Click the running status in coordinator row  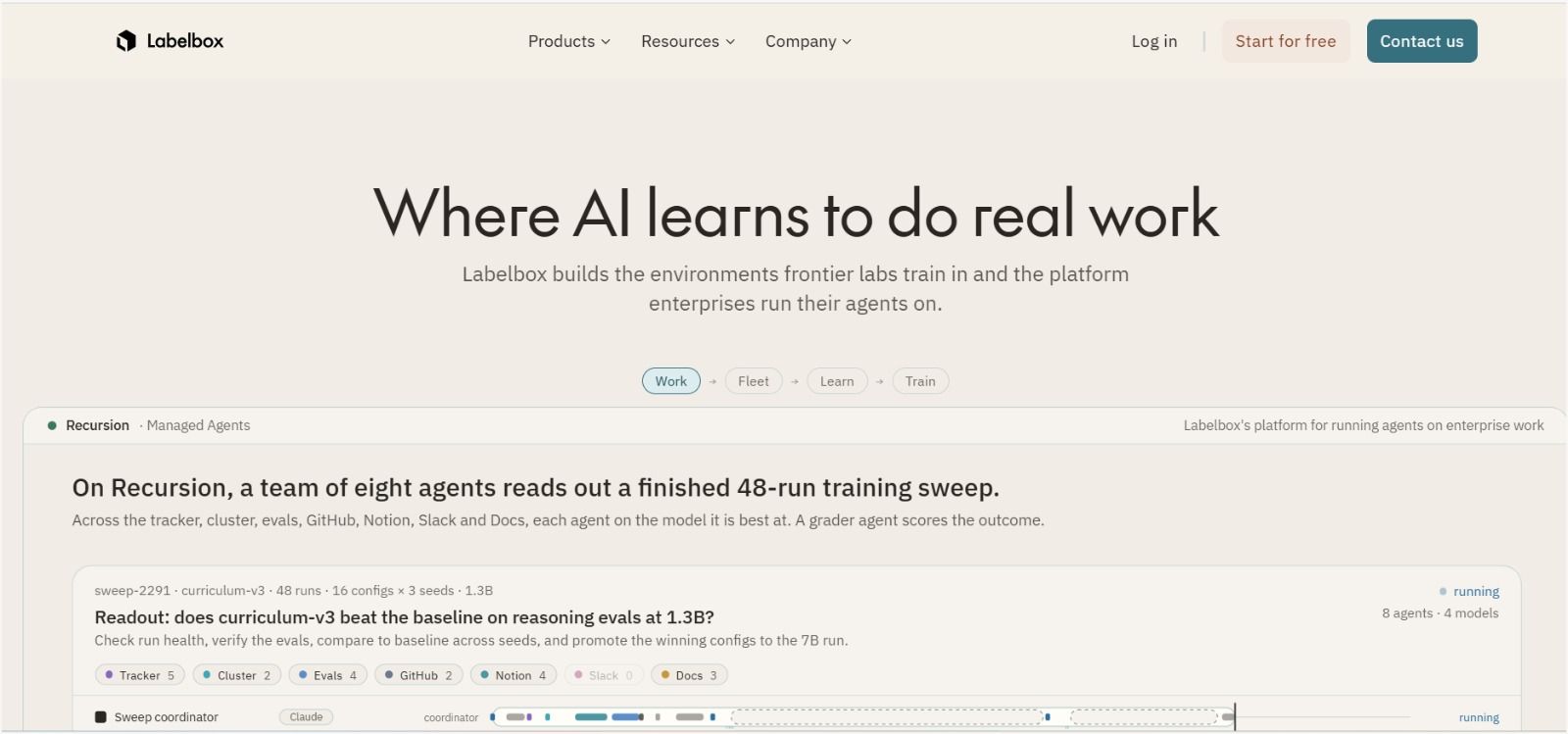(x=1479, y=717)
